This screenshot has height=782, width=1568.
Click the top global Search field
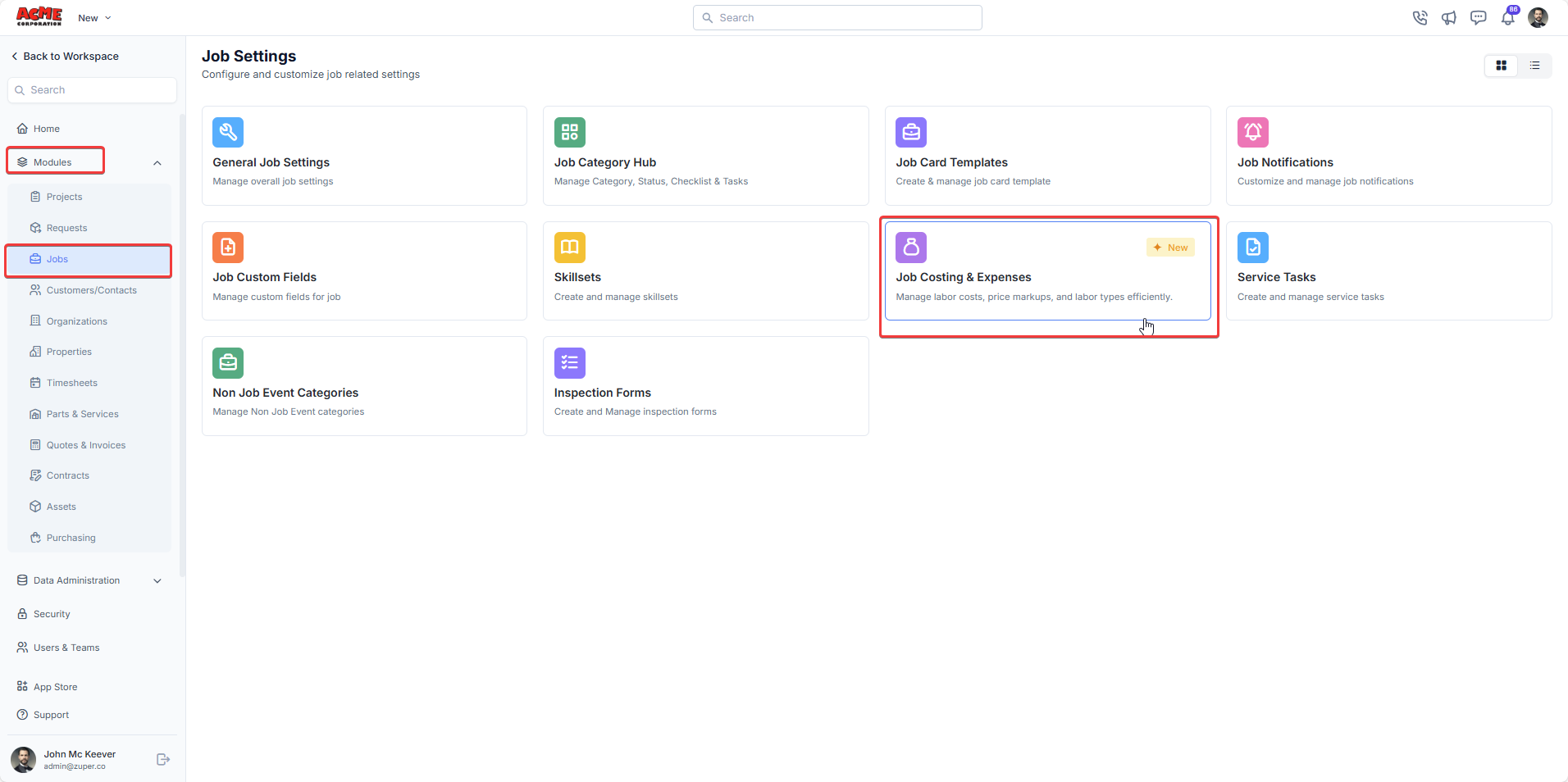click(837, 18)
